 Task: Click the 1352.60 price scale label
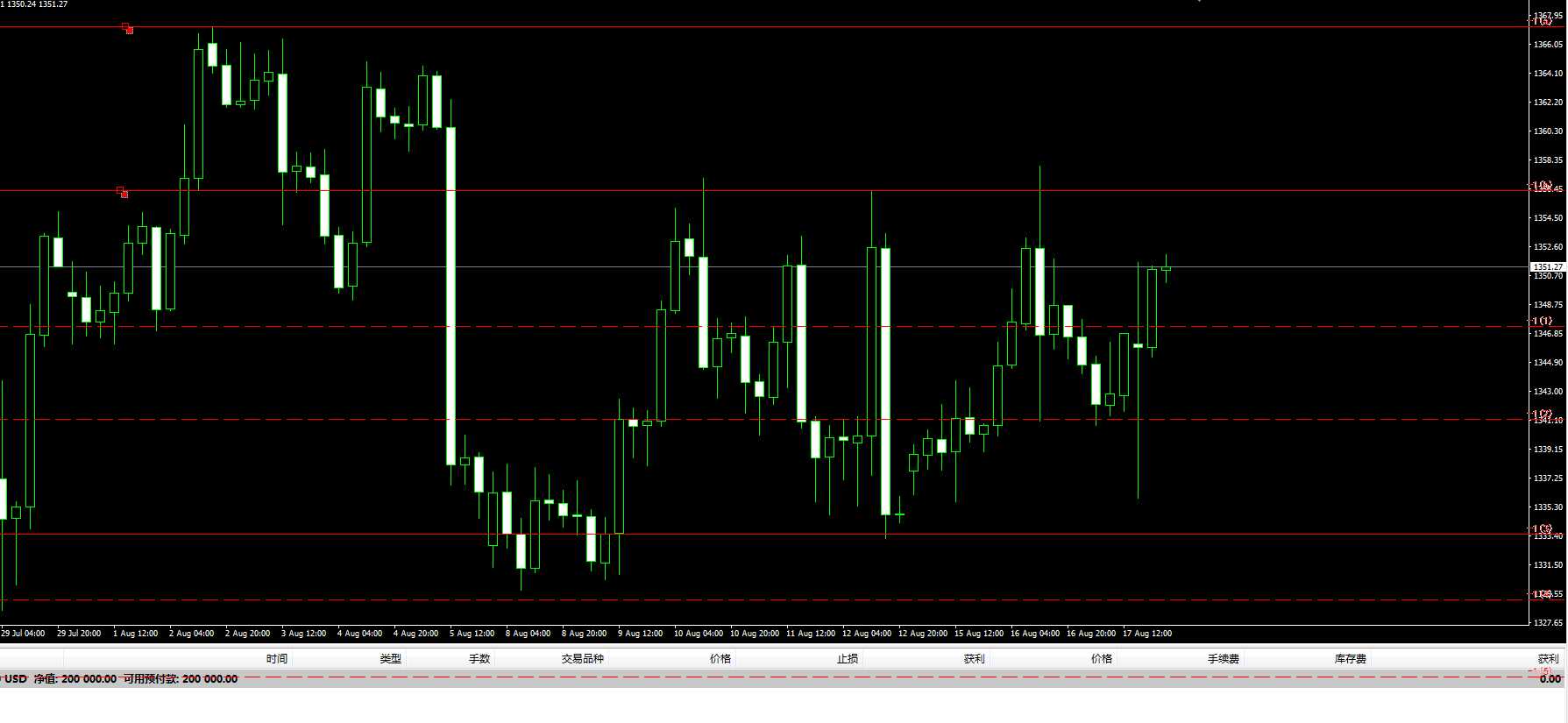pos(1548,247)
